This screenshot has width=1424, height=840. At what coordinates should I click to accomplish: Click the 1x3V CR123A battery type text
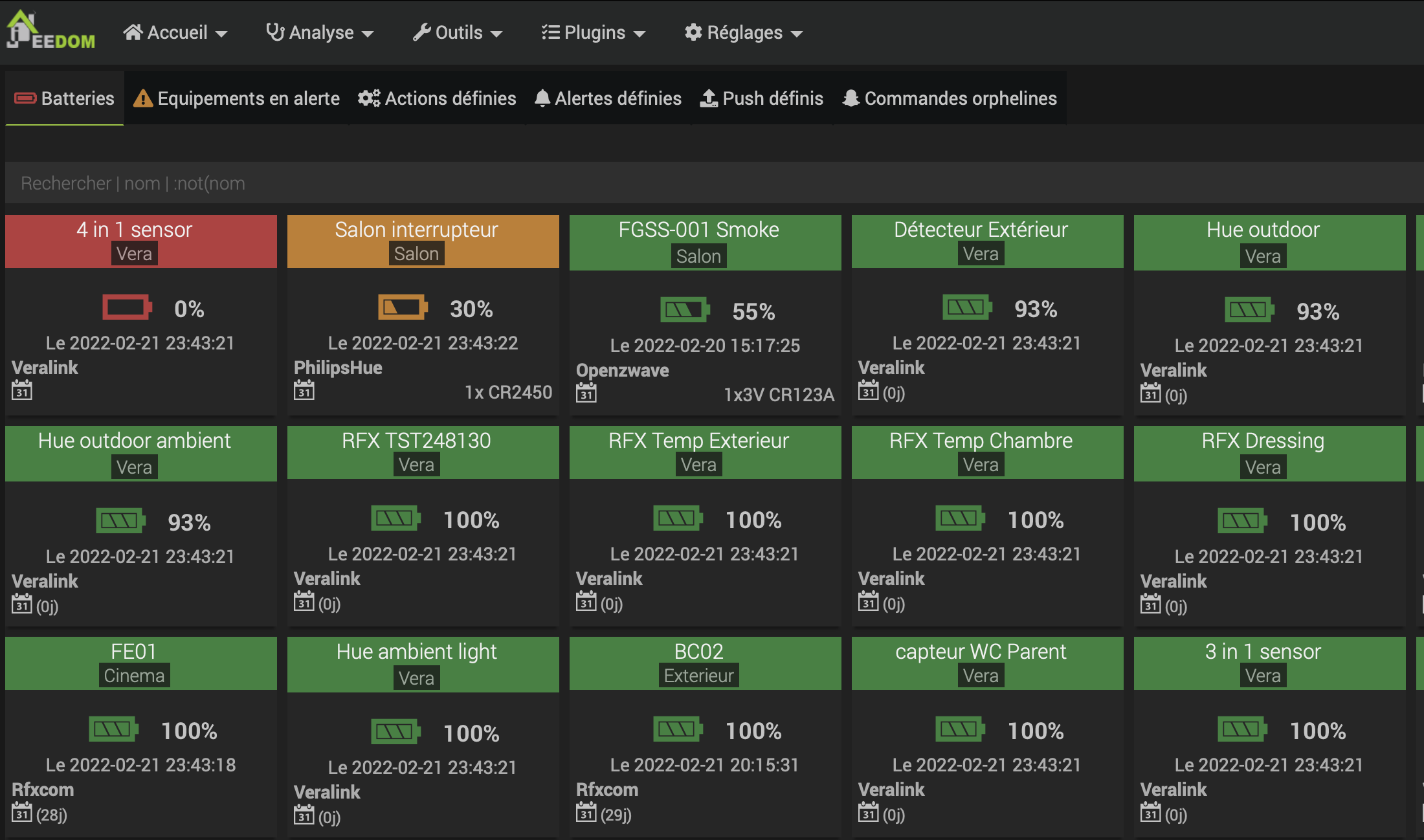tap(779, 395)
